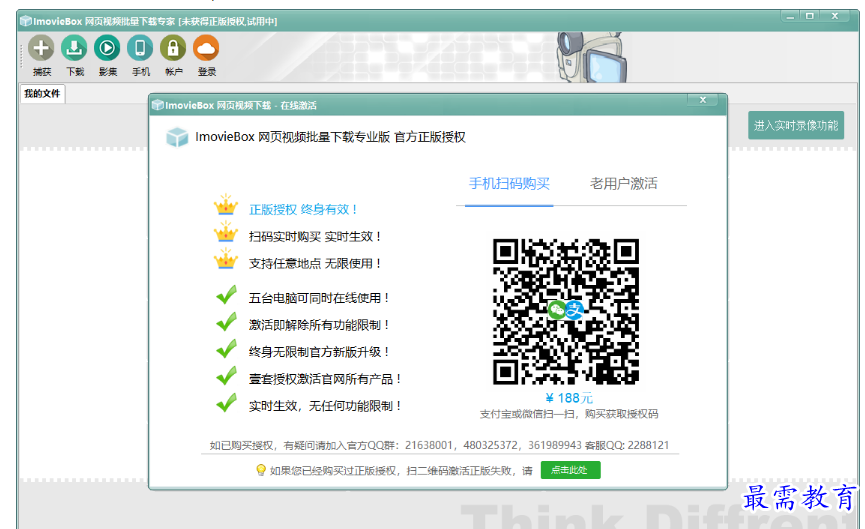Click the 扫码实时购买 实时生效 line
The image size is (865, 529).
tap(315, 237)
